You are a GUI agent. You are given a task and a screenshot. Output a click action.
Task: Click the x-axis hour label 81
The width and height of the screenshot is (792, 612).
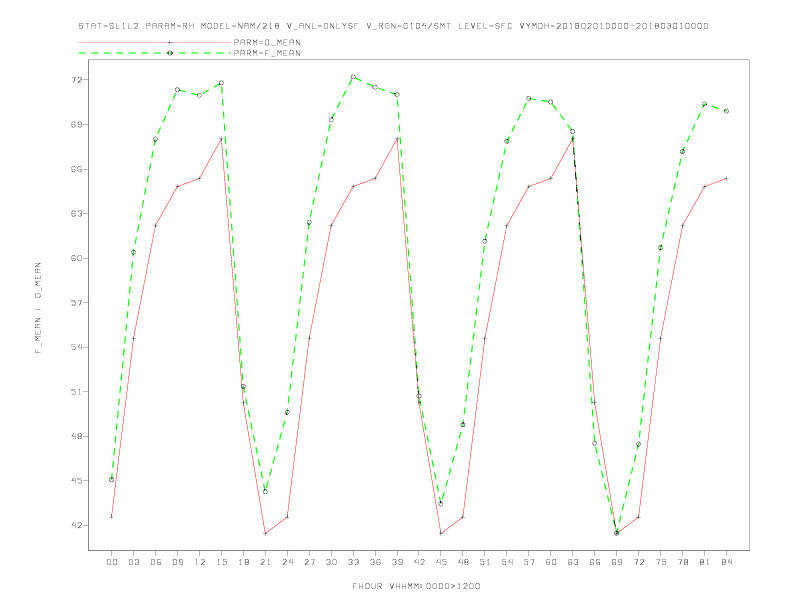[x=705, y=562]
